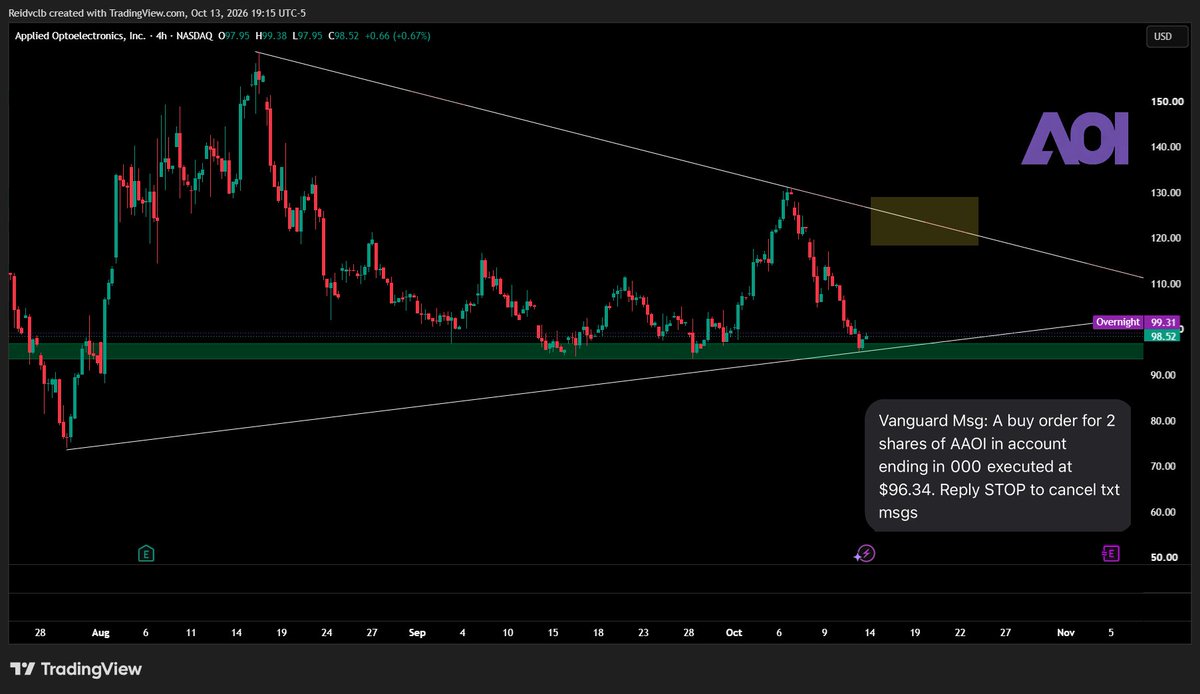Screen dimensions: 1200x694
Task: Click the Nov label on time axis
Action: 1066,633
